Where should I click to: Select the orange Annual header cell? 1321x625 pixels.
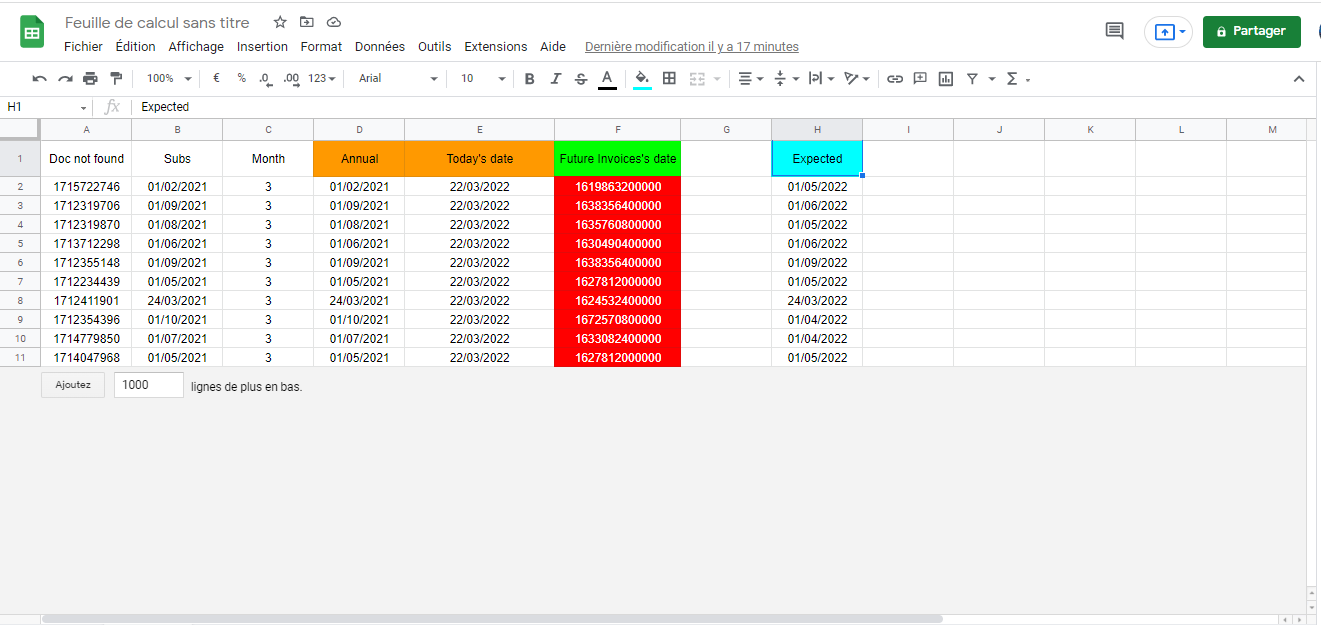[359, 159]
